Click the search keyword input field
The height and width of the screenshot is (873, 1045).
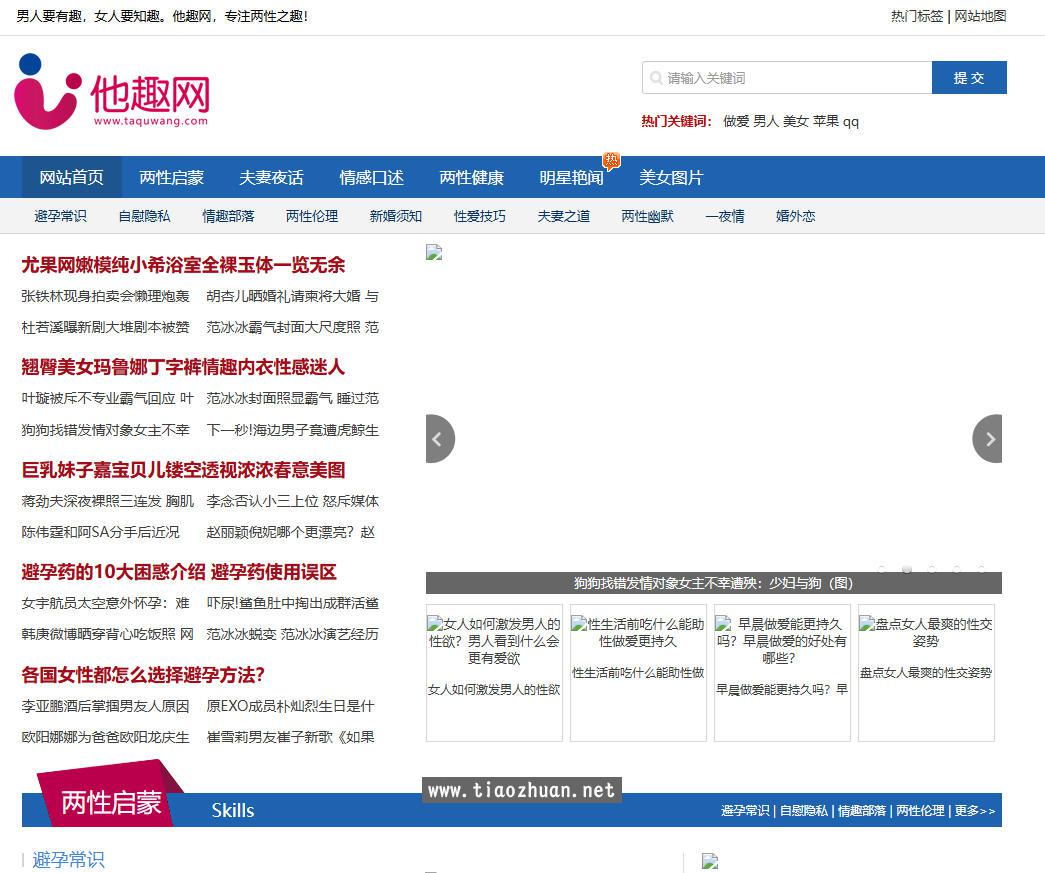point(790,77)
